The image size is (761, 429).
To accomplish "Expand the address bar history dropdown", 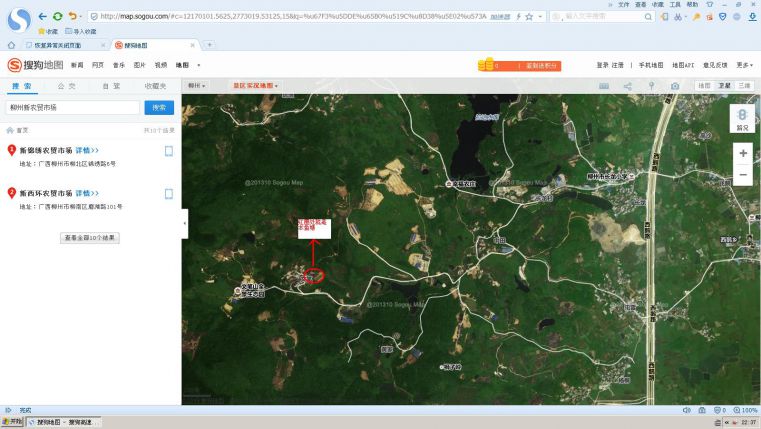I will tap(540, 16).
